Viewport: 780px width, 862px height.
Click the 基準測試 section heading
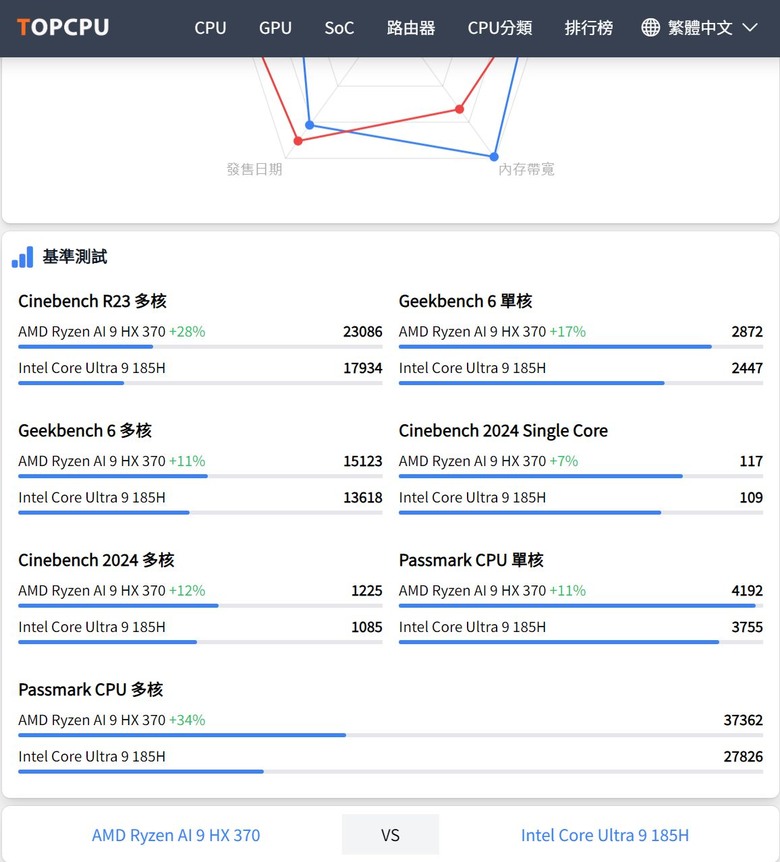click(75, 257)
